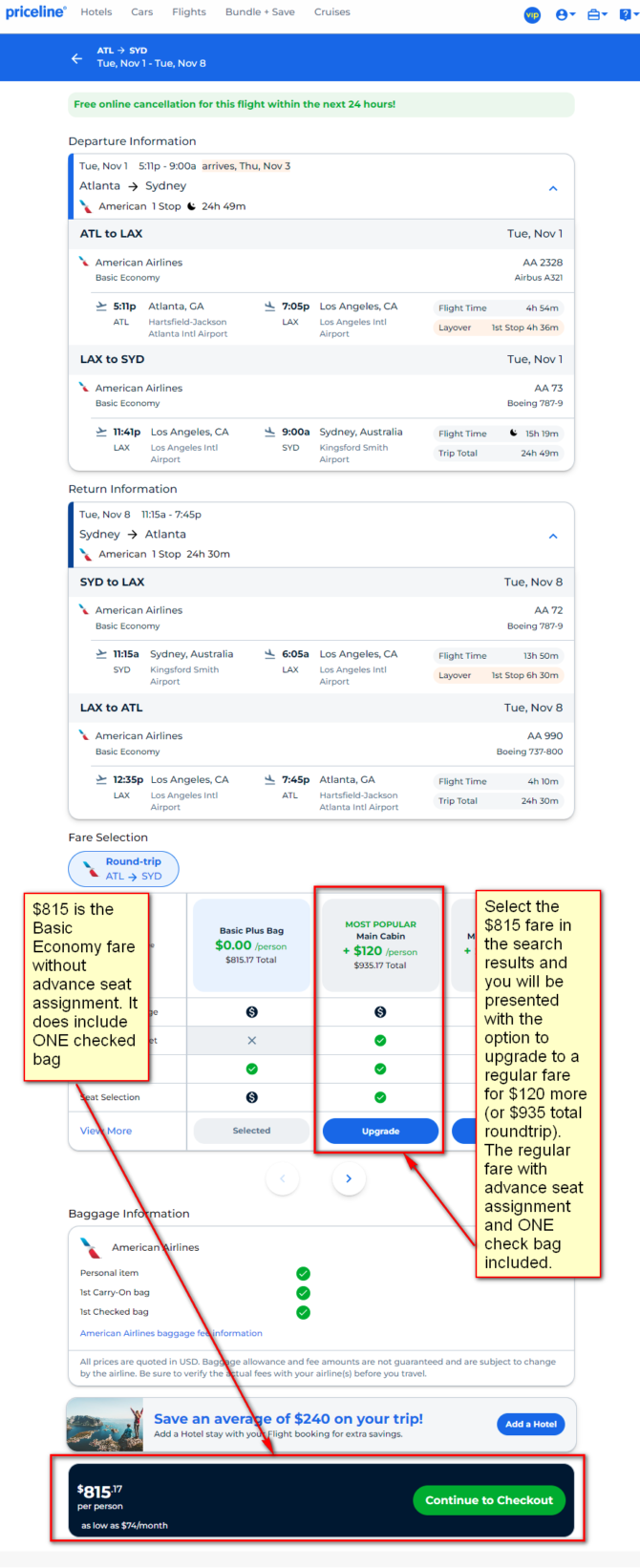Click the ATL → SYD route header text
This screenshot has width=640, height=1568.
point(122,51)
